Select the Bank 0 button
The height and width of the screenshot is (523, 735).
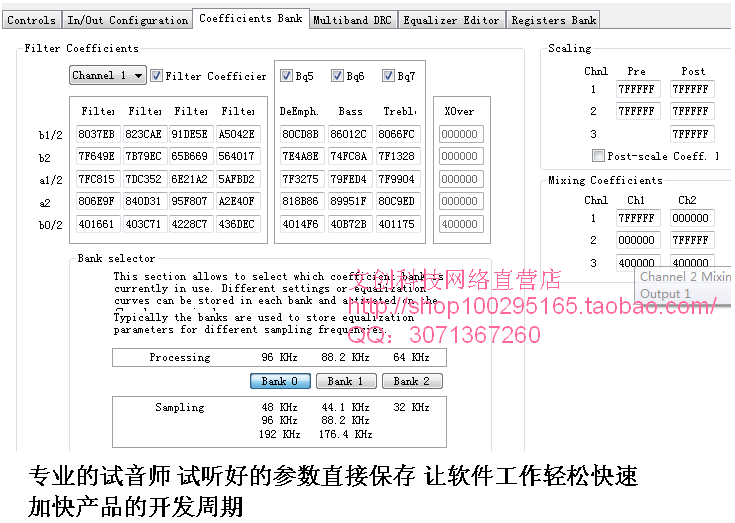280,381
